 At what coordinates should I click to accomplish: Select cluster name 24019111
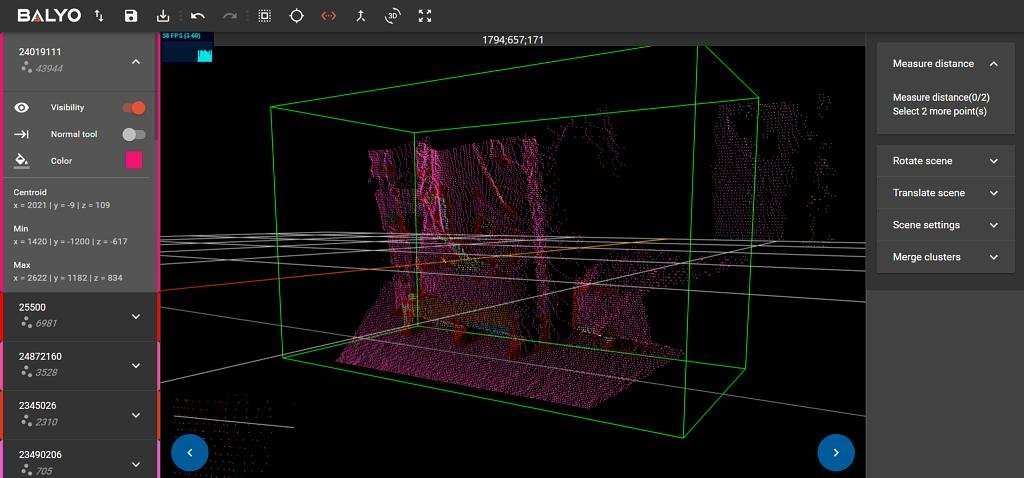click(40, 52)
